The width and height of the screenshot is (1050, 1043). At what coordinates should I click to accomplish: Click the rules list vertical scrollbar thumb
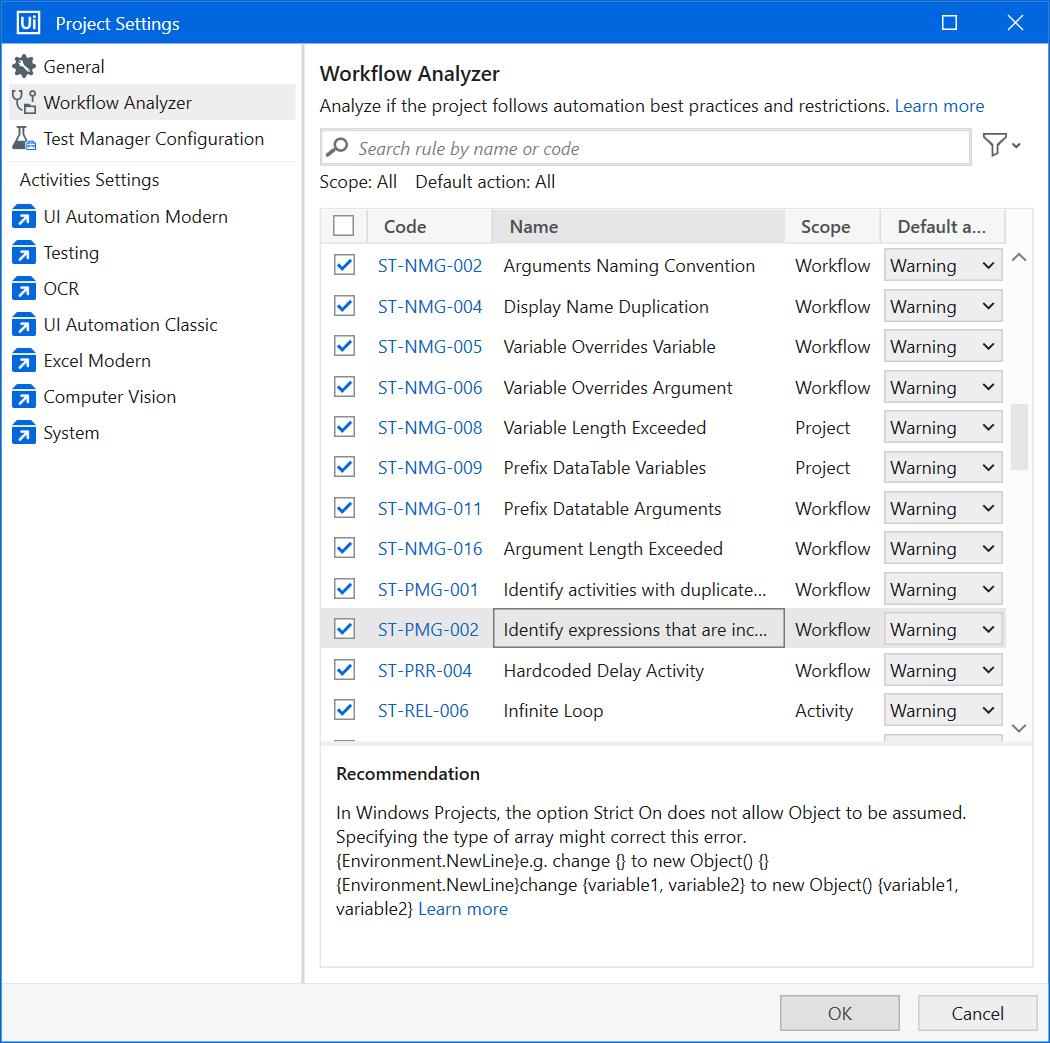[1019, 436]
